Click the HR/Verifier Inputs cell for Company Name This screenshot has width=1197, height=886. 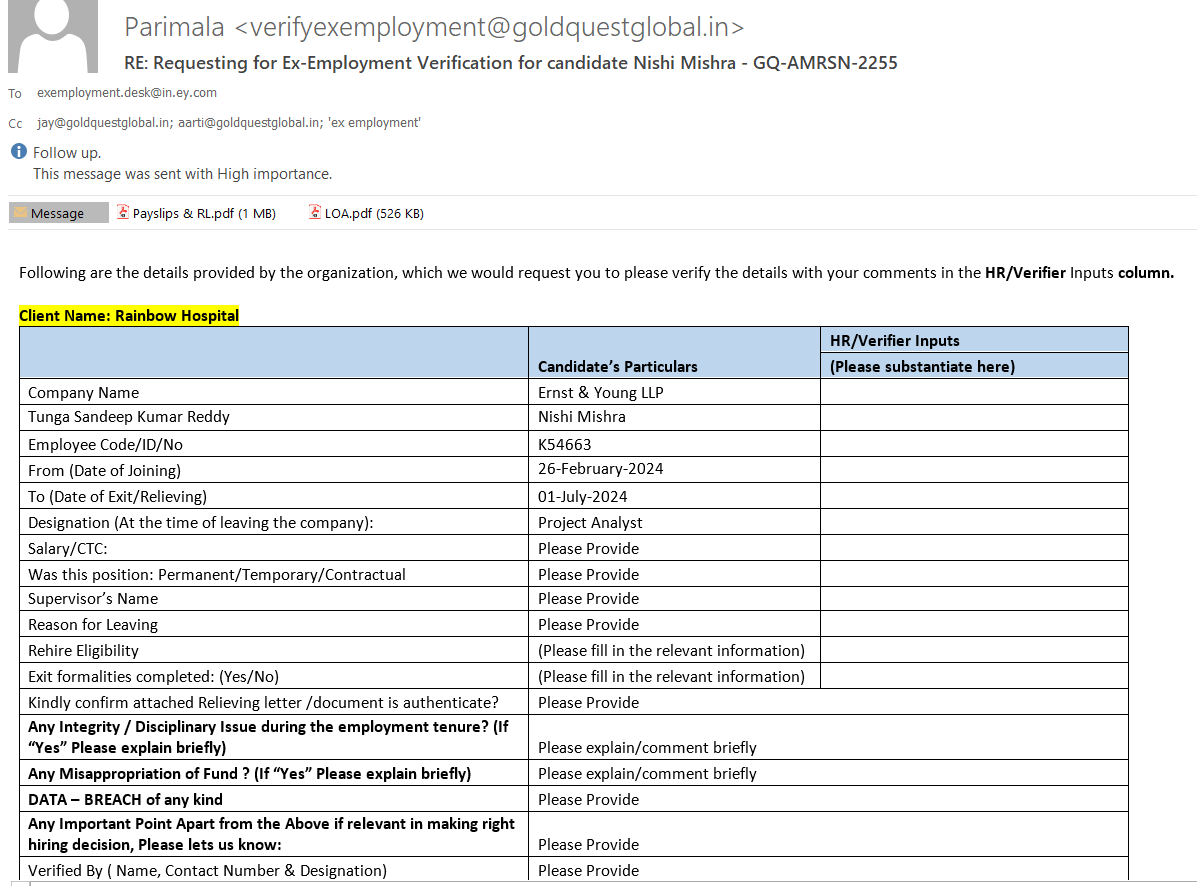point(973,392)
